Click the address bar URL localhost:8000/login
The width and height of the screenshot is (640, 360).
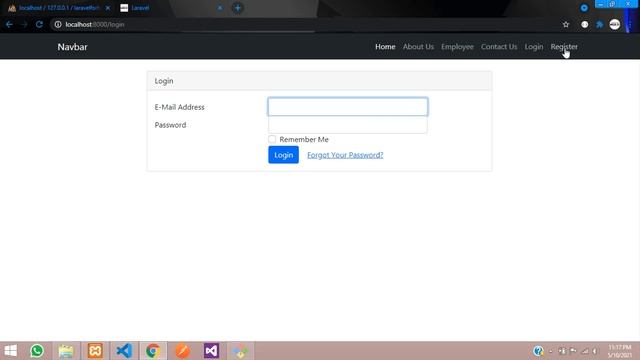(x=95, y=24)
